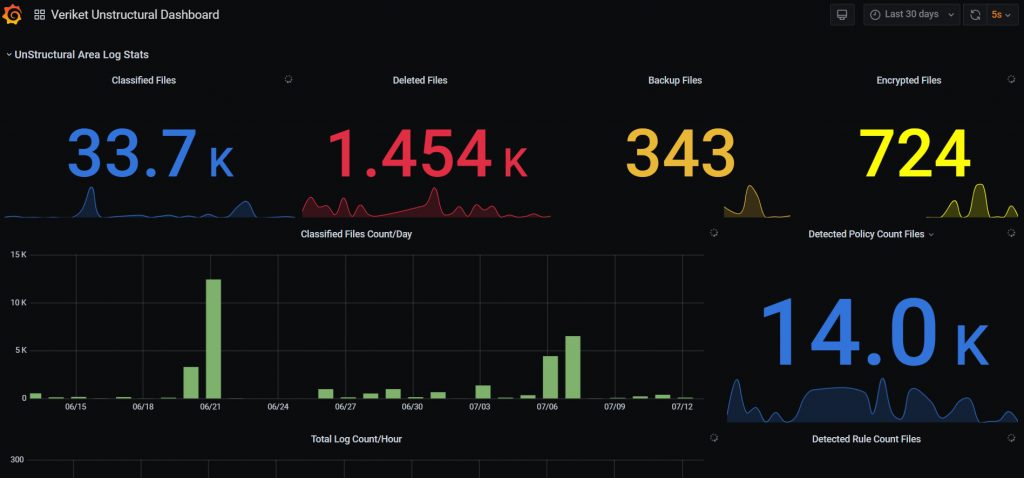This screenshot has width=1024, height=478.
Task: Click the 14.0 K detected policy value
Action: click(x=874, y=332)
